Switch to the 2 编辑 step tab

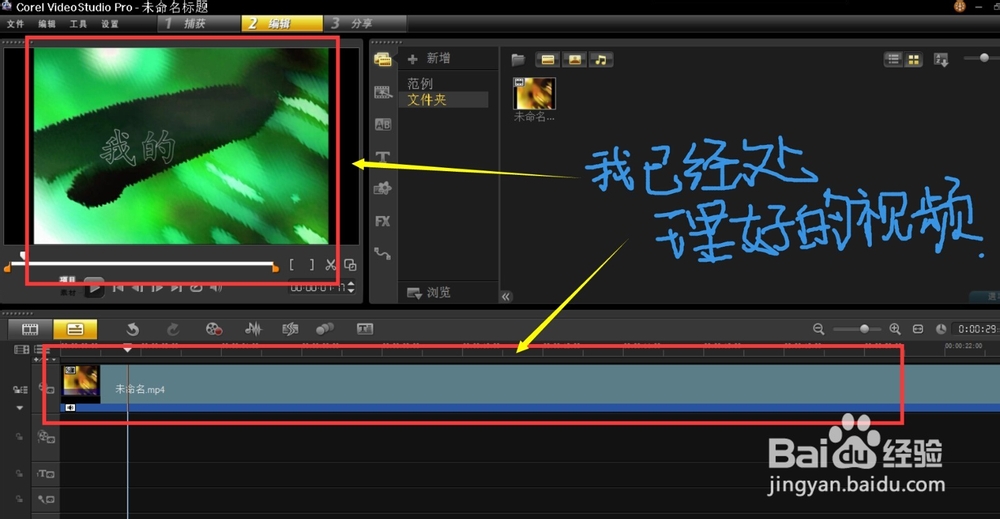click(281, 24)
